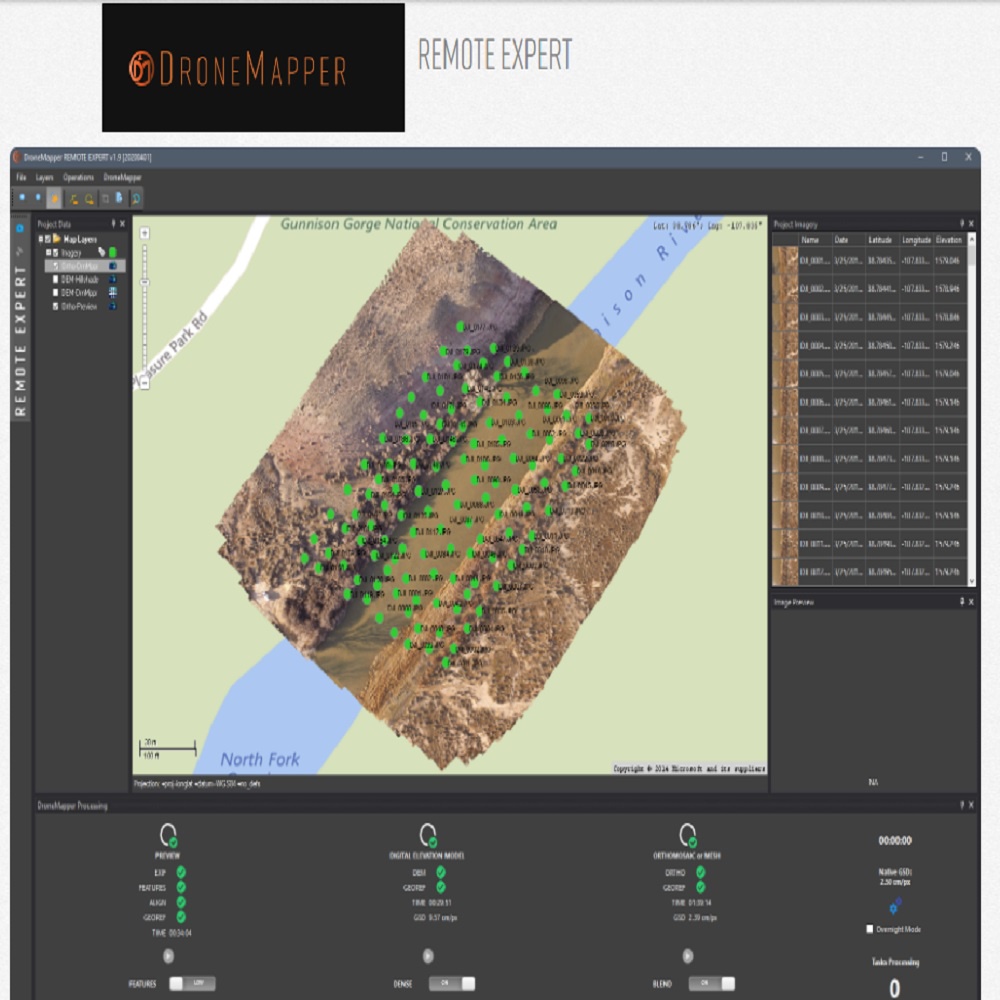This screenshot has width=1000, height=1000.
Task: Click the PREVIEW status circle icon
Action: pos(168,834)
